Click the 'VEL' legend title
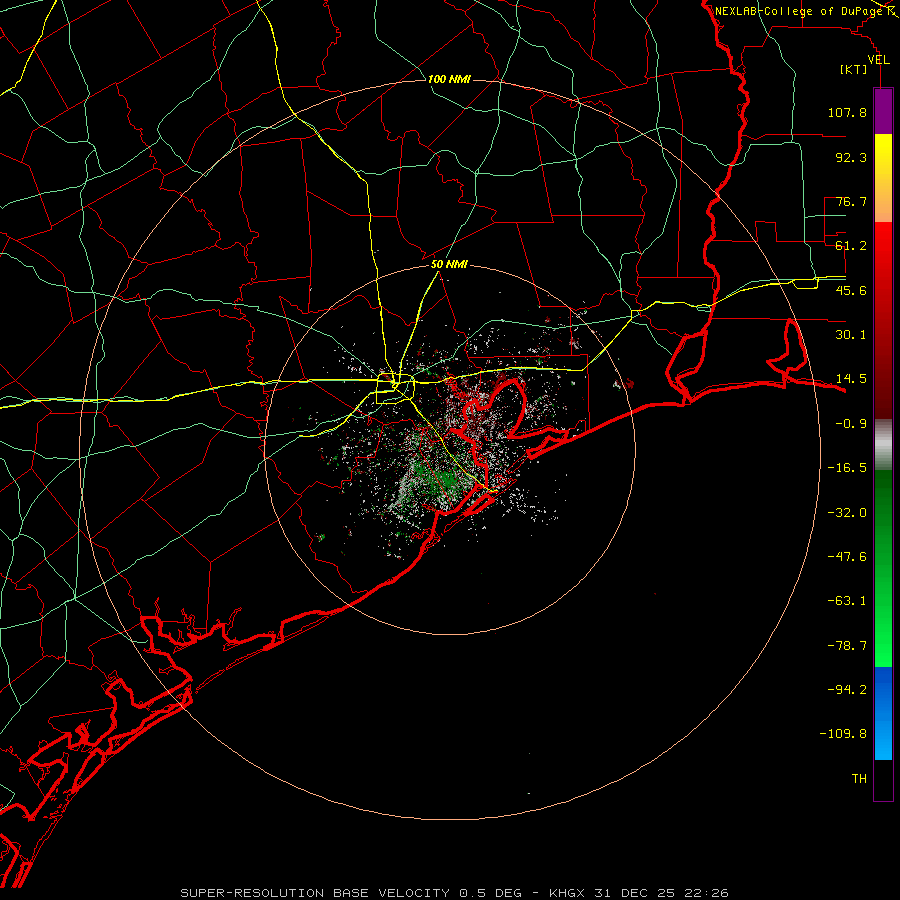The width and height of the screenshot is (900, 900). [878, 60]
